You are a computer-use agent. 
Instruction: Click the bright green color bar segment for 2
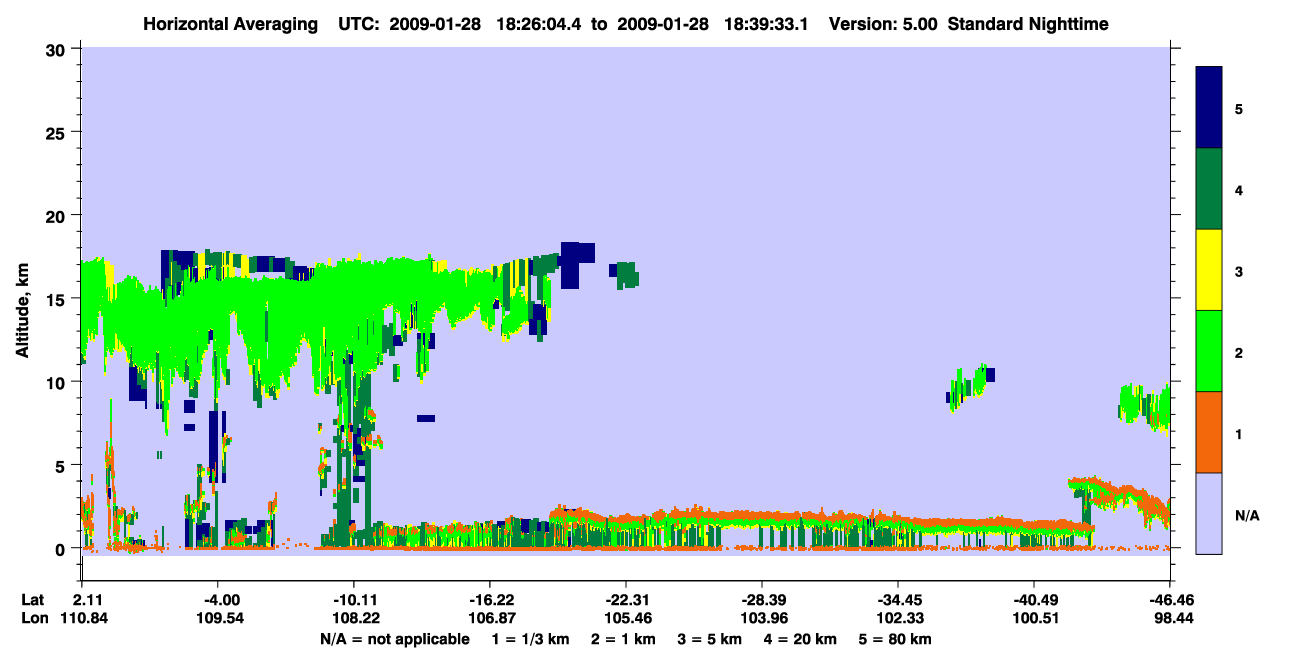tap(1209, 351)
